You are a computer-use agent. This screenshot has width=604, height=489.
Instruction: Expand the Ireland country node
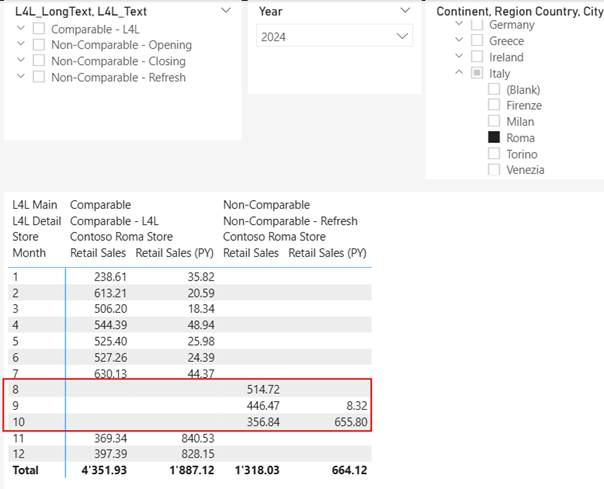pos(459,57)
